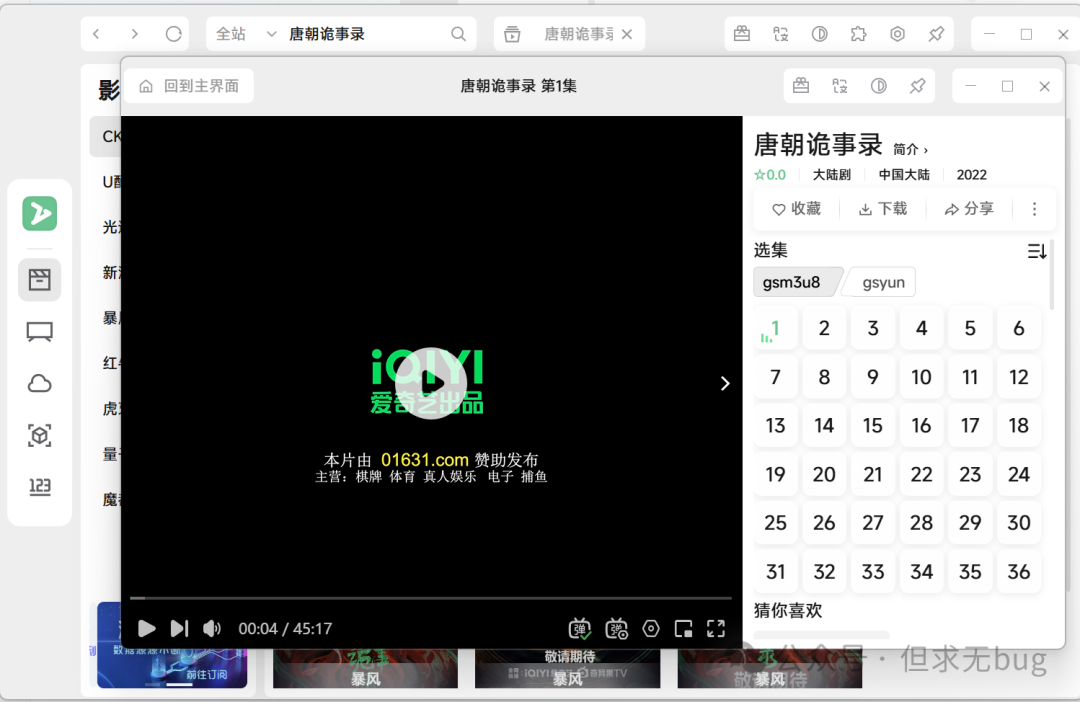Click the 下载 download button
The height and width of the screenshot is (702, 1080).
883,209
